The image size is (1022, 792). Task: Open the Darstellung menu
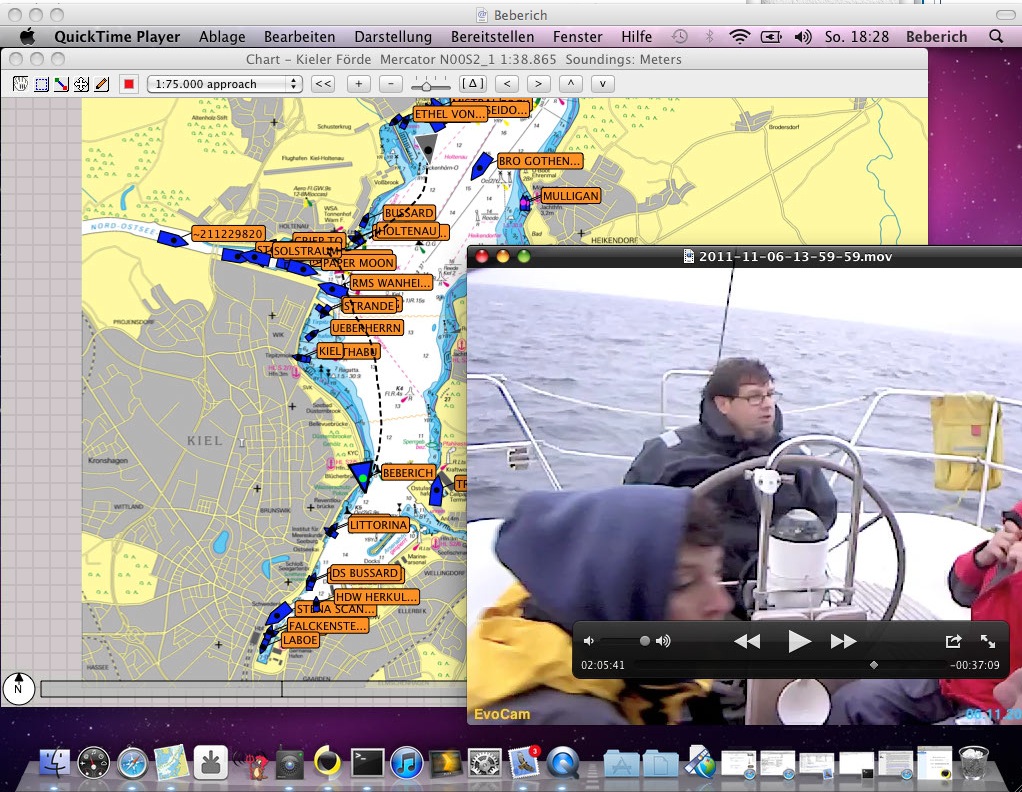pos(393,37)
